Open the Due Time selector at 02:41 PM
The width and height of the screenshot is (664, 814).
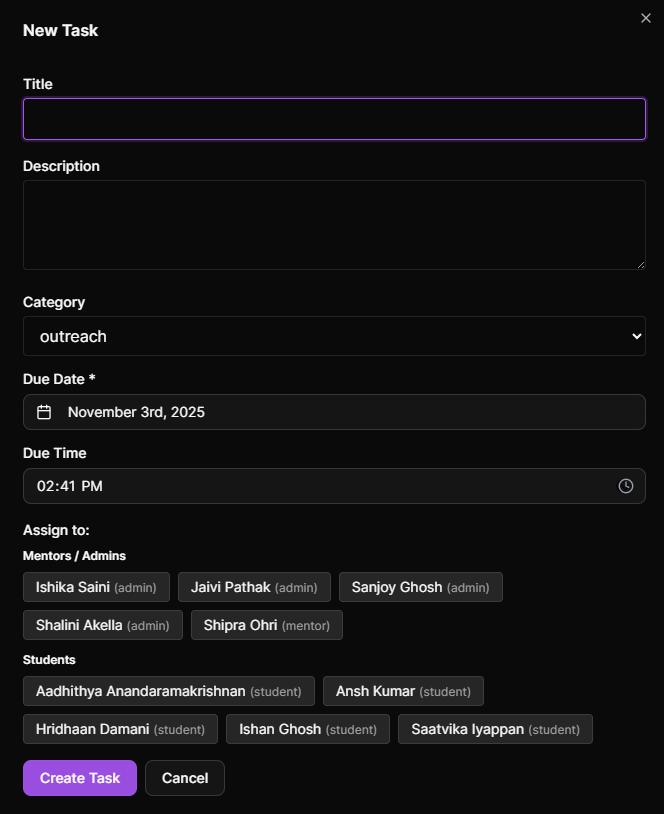334,486
